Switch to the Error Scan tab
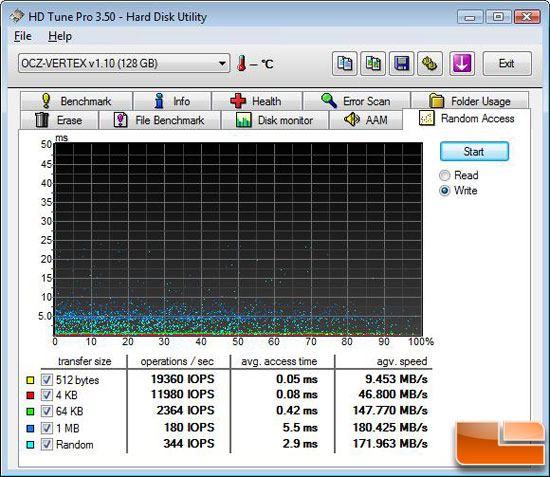This screenshot has height=477, width=550. (356, 101)
